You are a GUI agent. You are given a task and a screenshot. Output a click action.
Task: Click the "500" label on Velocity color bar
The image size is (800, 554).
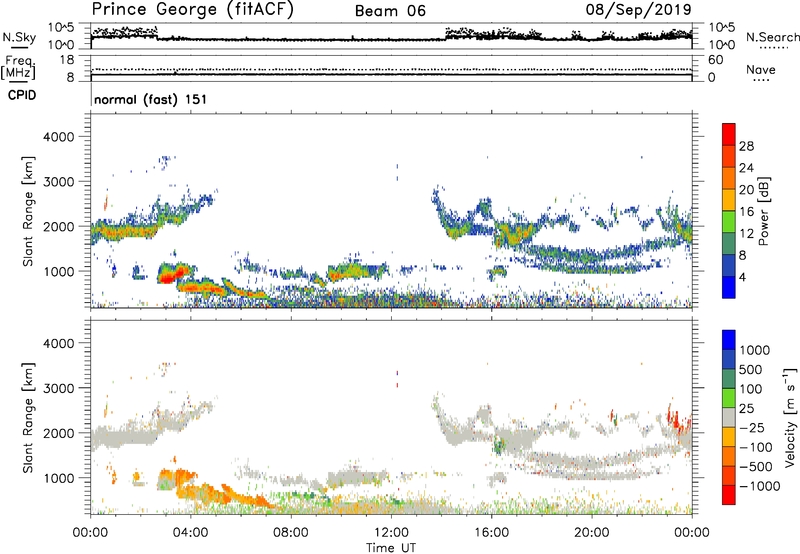click(751, 369)
